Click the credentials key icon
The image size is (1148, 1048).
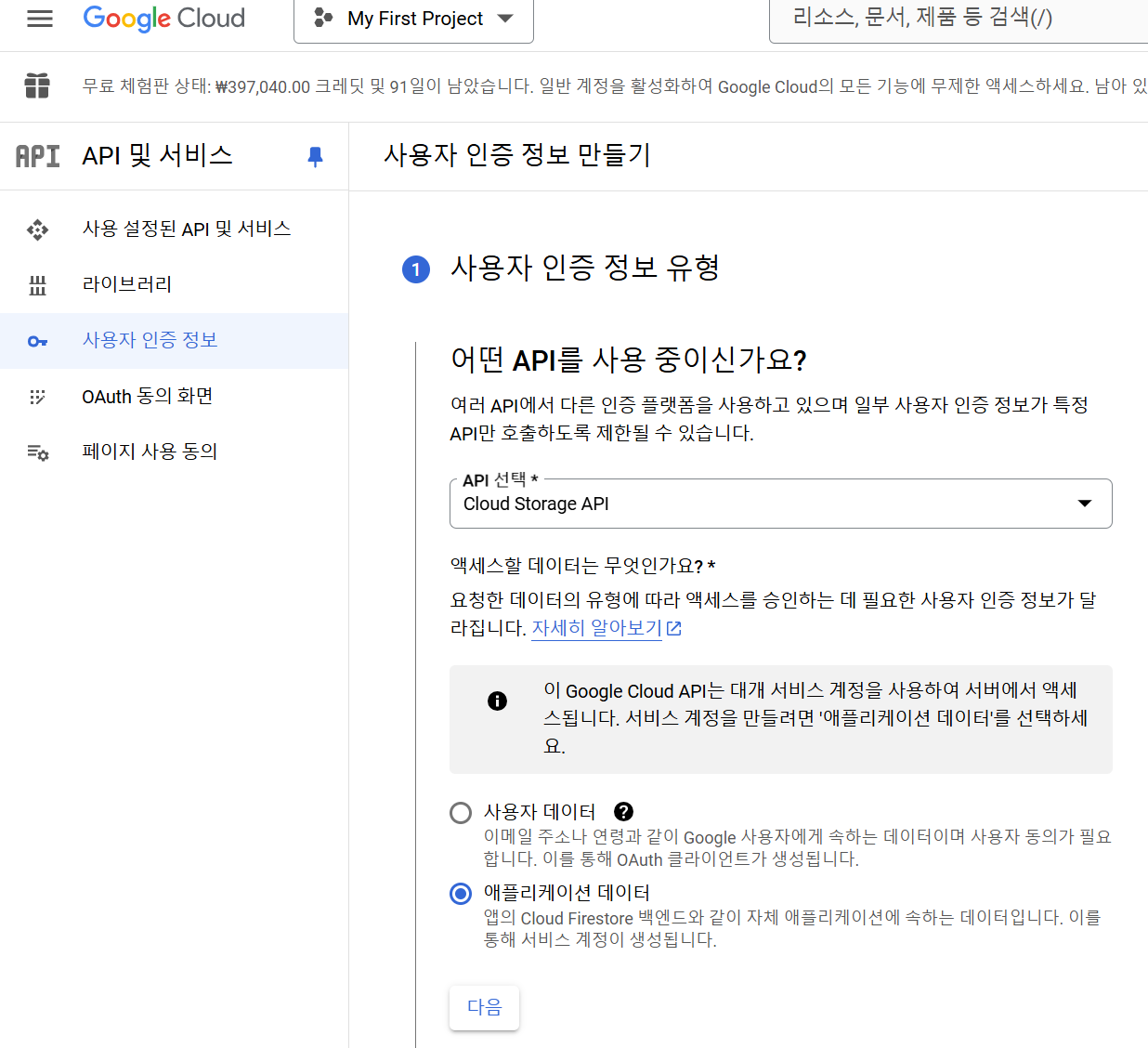point(37,341)
